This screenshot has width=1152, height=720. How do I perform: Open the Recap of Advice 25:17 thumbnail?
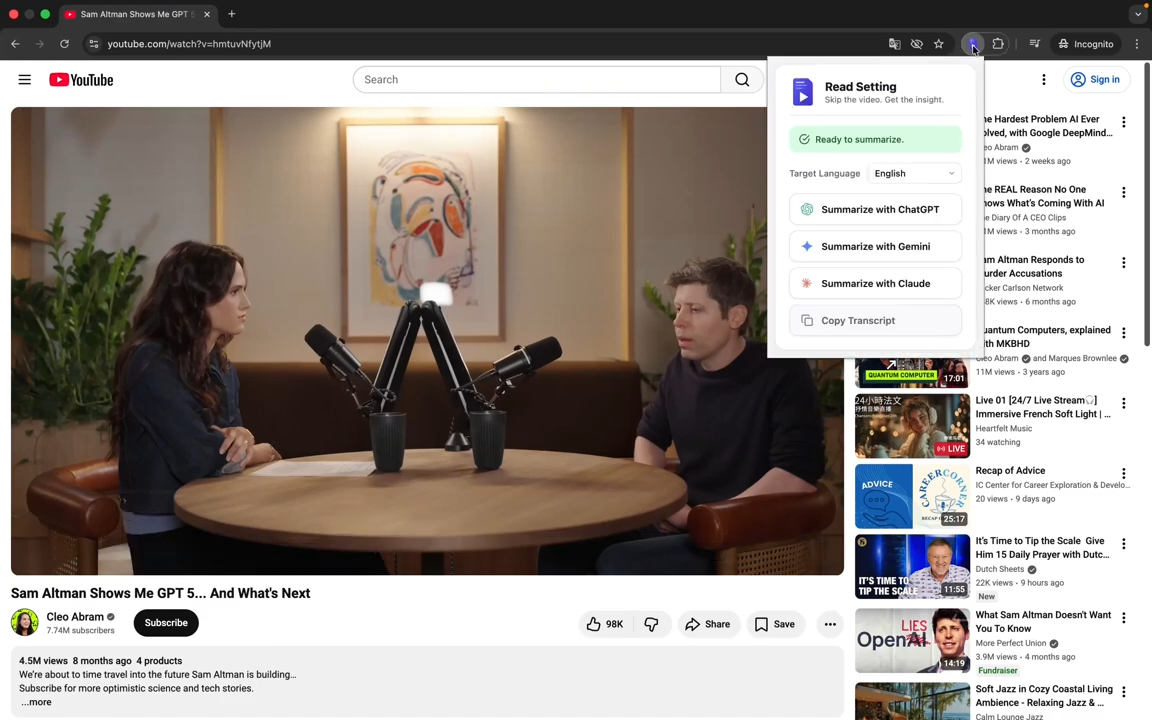(912, 497)
